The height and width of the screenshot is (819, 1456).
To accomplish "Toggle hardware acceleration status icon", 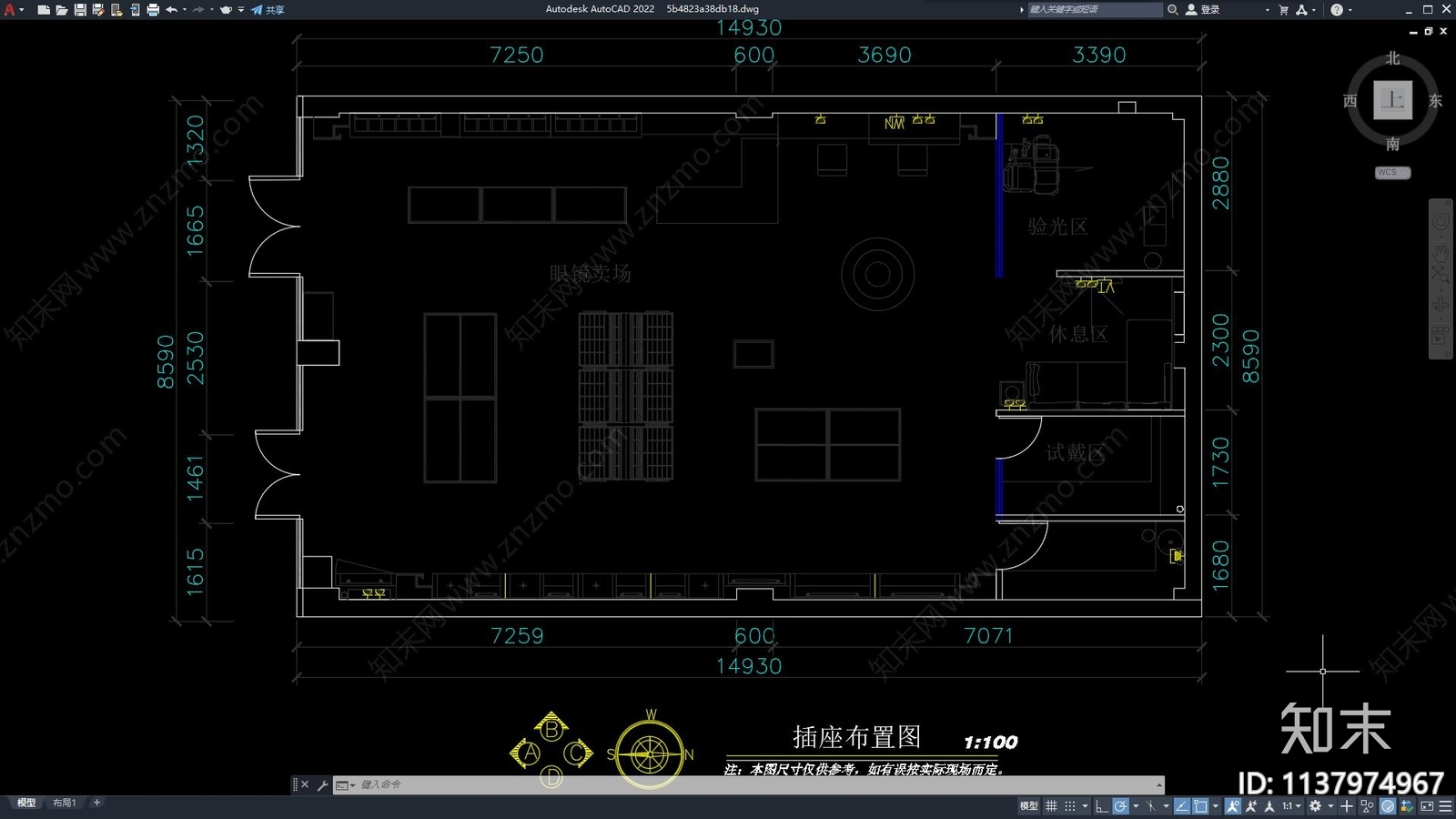I will coord(1388,806).
